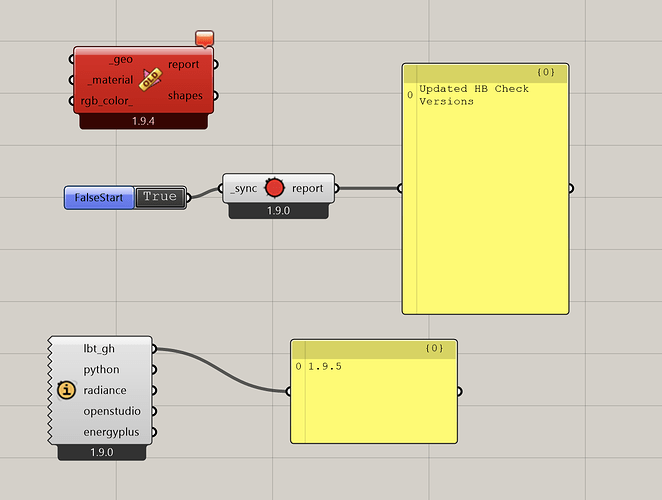
Task: Click the rgb_color_ input parameter
Action: pos(106,100)
